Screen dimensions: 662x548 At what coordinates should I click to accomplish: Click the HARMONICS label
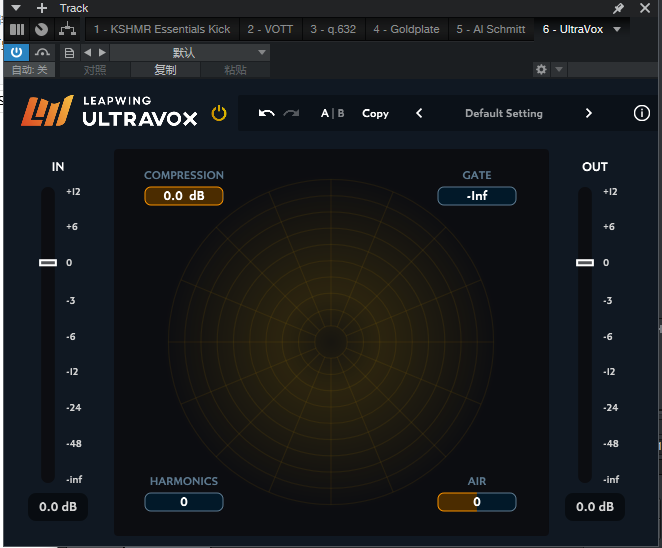(184, 481)
